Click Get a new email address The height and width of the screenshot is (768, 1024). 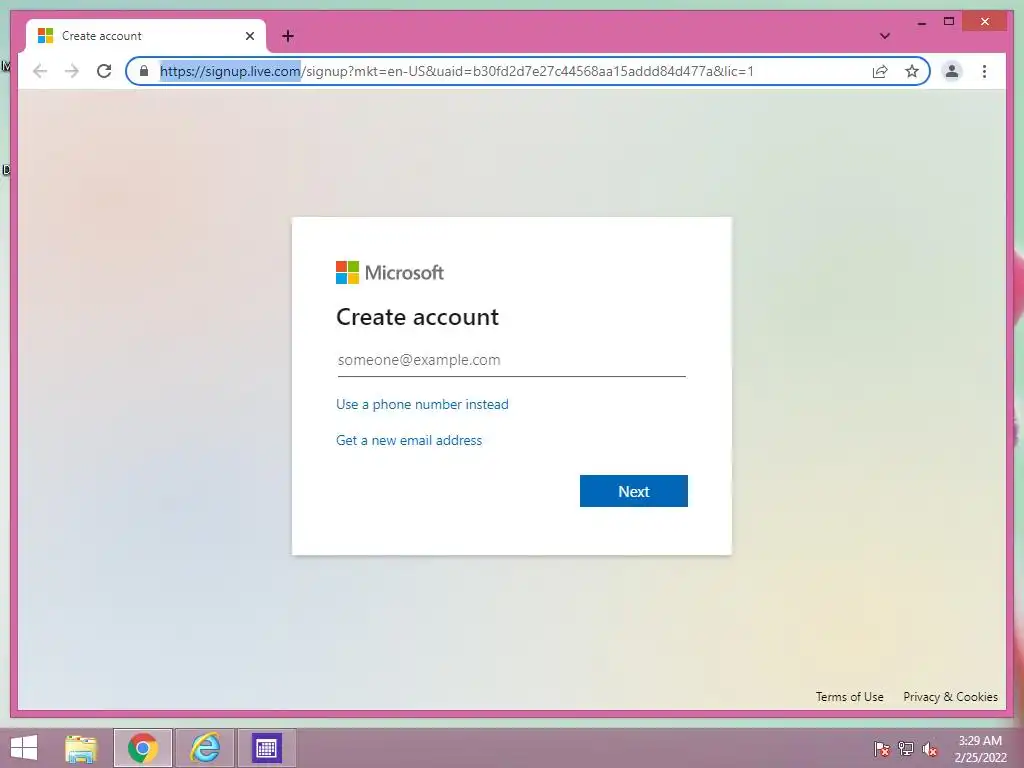409,440
